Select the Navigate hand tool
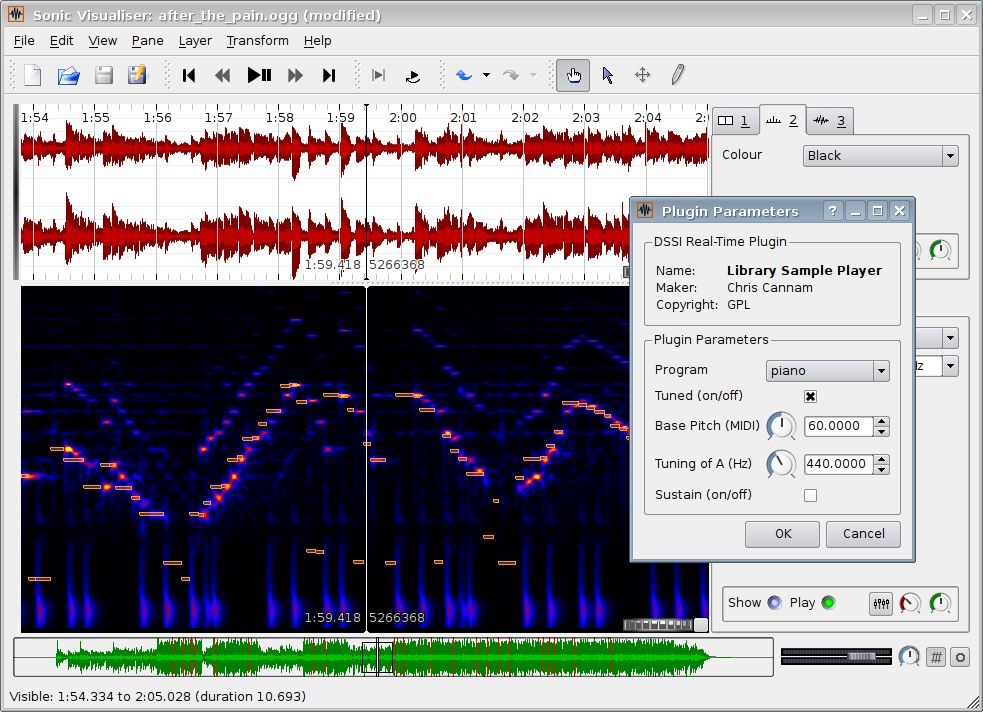The height and width of the screenshot is (712, 983). 573,75
